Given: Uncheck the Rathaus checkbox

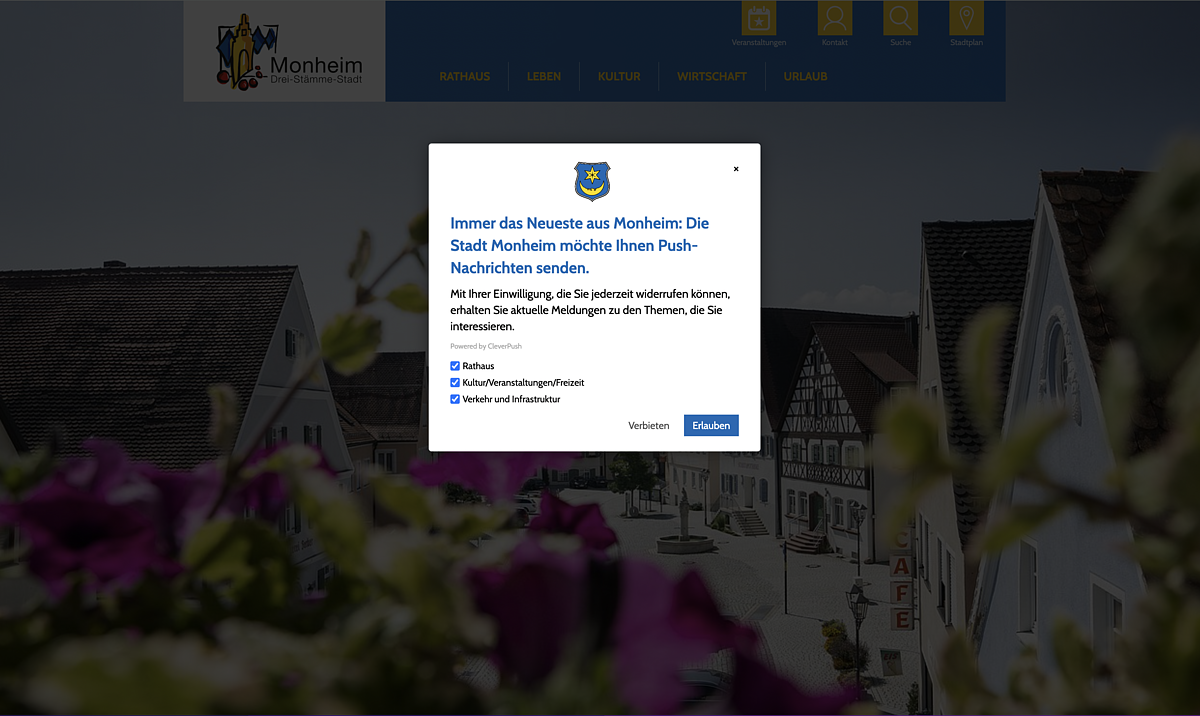Looking at the screenshot, I should (455, 366).
